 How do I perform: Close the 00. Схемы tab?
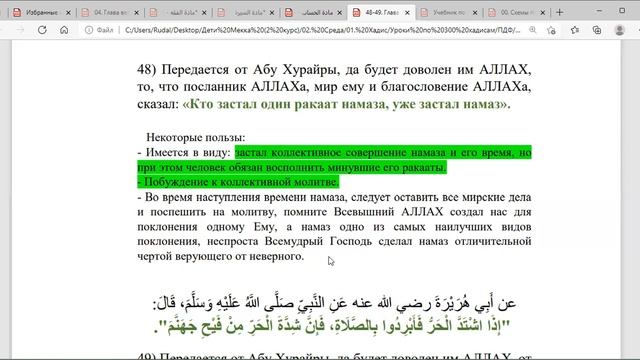pos(542,13)
